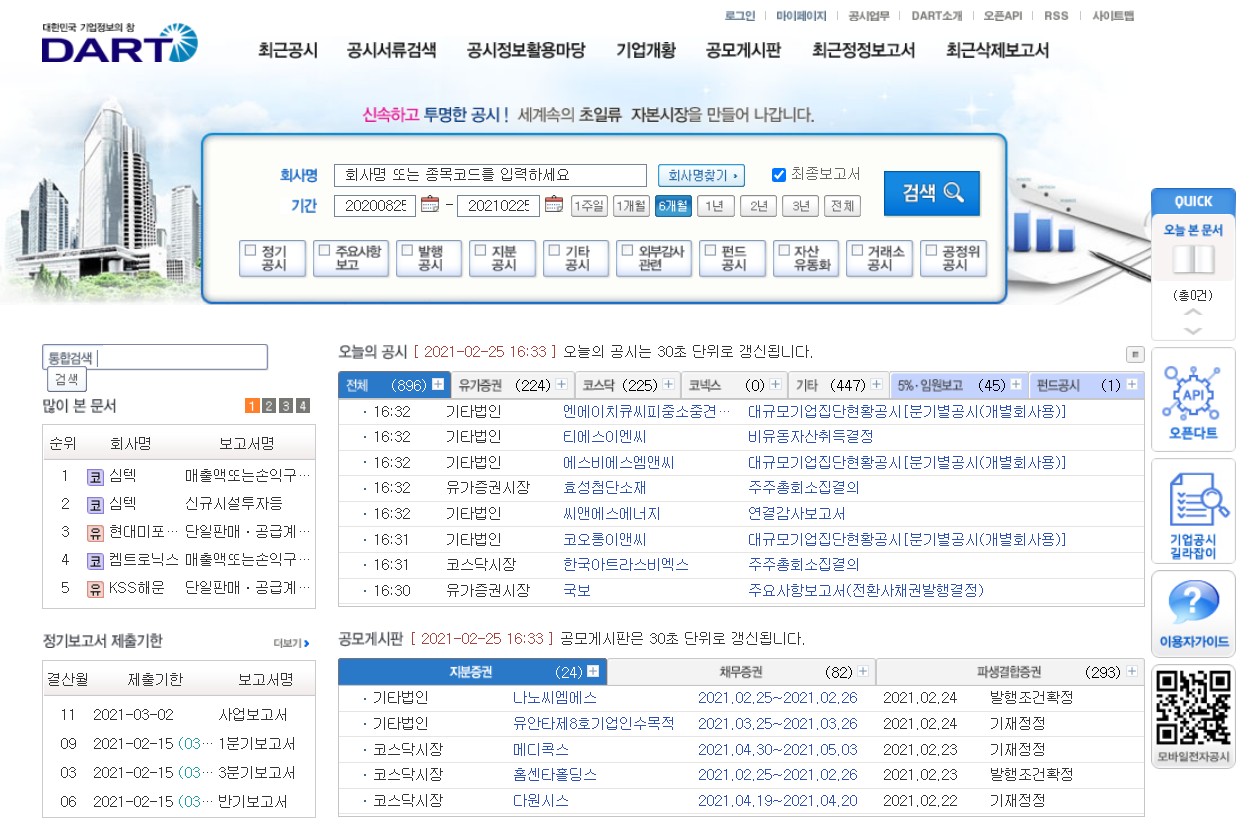Expand the 채무증권 (82) tab plus
Screen dimensions: 1252x837
coord(863,672)
